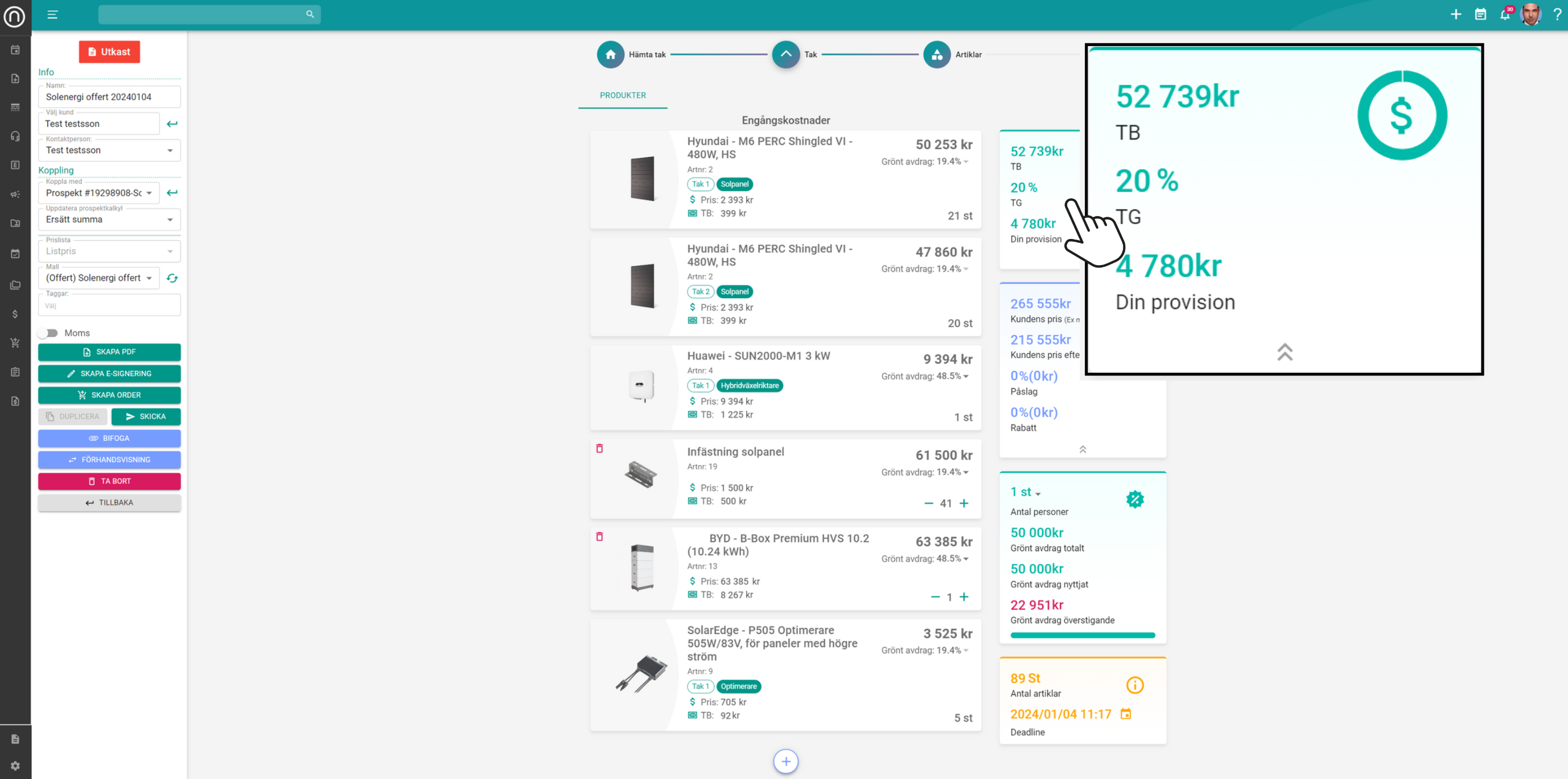Viewport: 1568px width, 779px height.
Task: Click the Utkast status button
Action: click(x=110, y=52)
